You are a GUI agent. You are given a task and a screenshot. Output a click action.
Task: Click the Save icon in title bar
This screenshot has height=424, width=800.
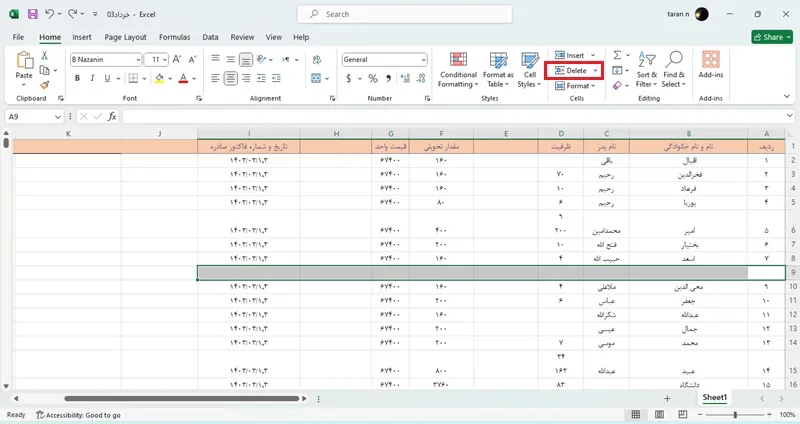coord(33,14)
